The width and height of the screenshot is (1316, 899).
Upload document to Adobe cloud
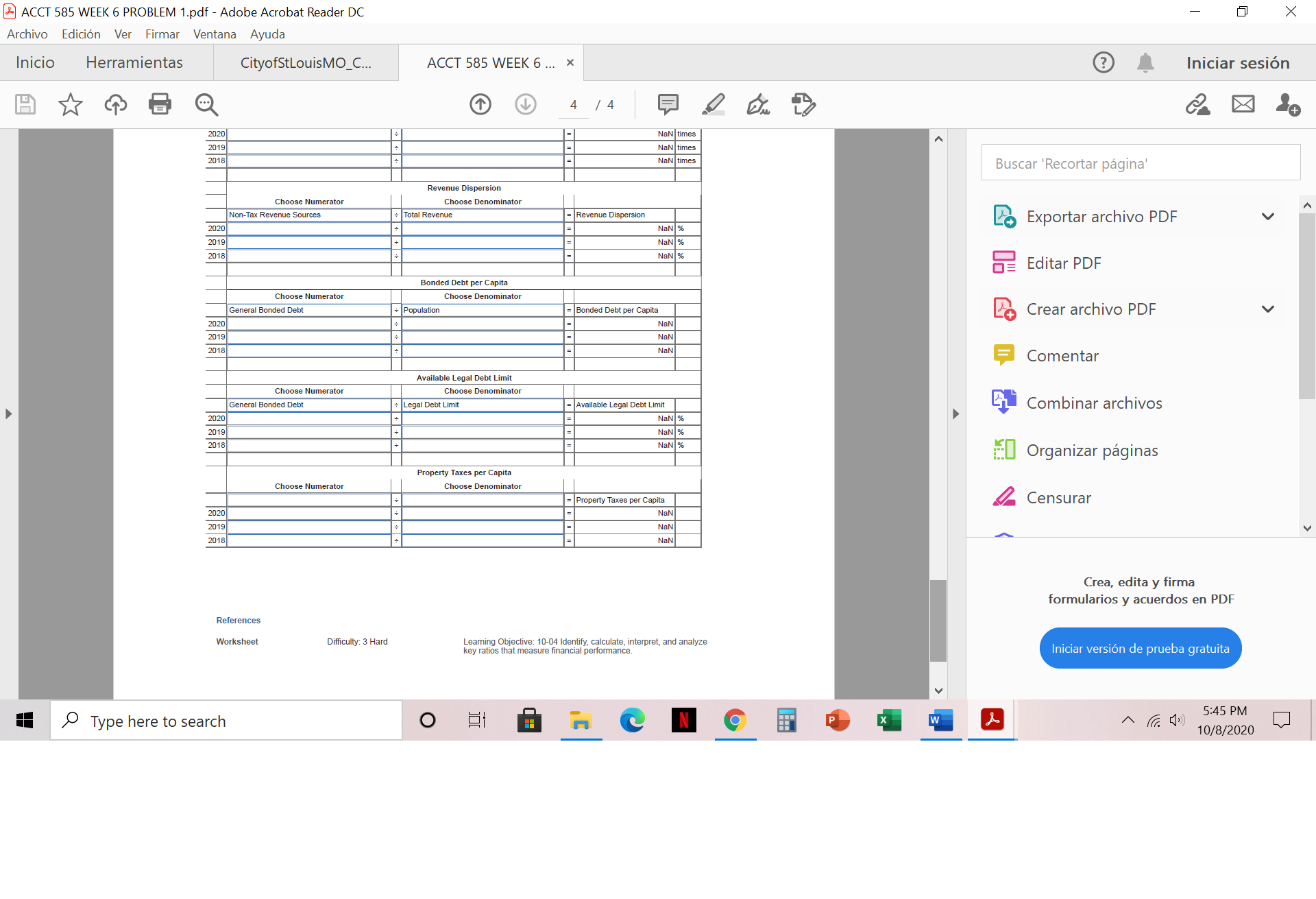tap(115, 104)
